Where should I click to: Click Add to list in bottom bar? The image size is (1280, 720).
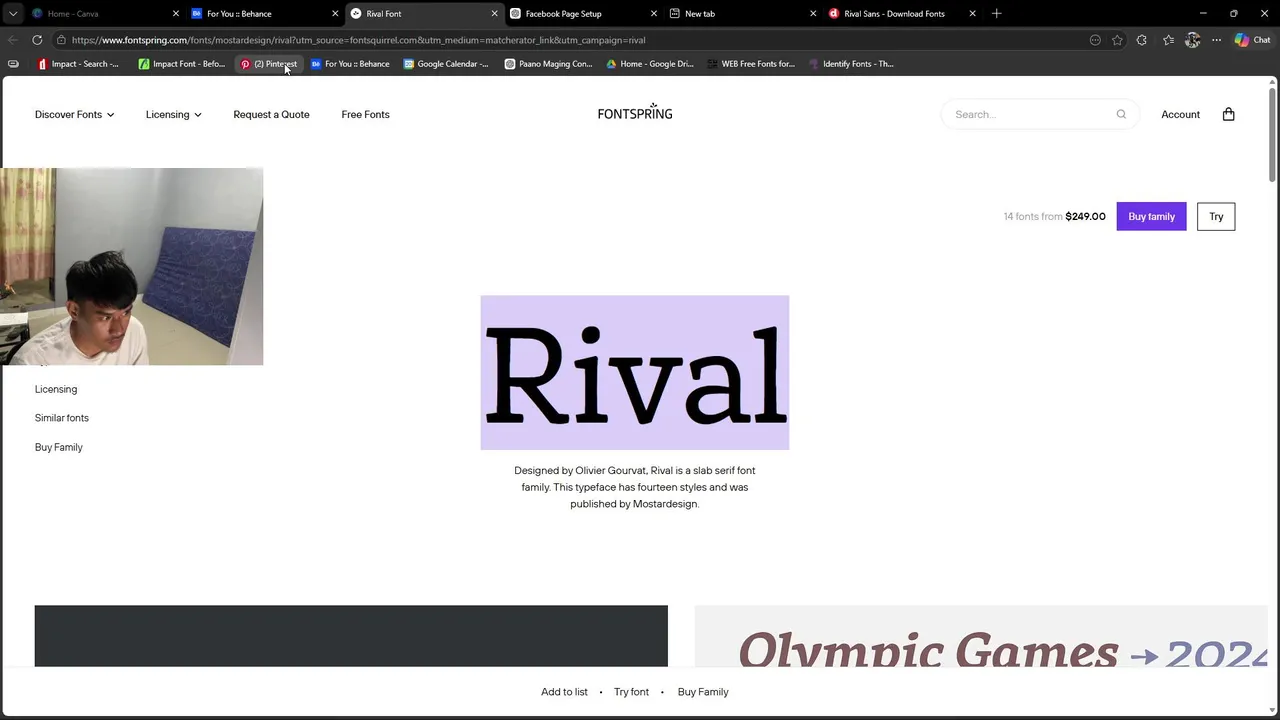pos(564,692)
